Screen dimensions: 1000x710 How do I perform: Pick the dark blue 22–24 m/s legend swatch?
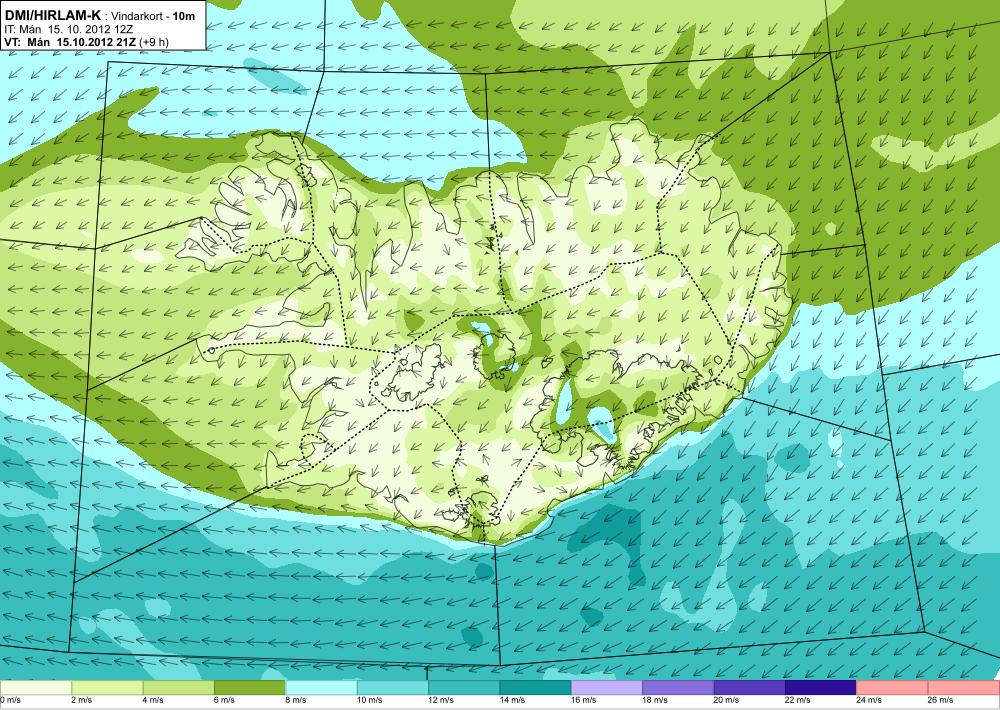[821, 688]
